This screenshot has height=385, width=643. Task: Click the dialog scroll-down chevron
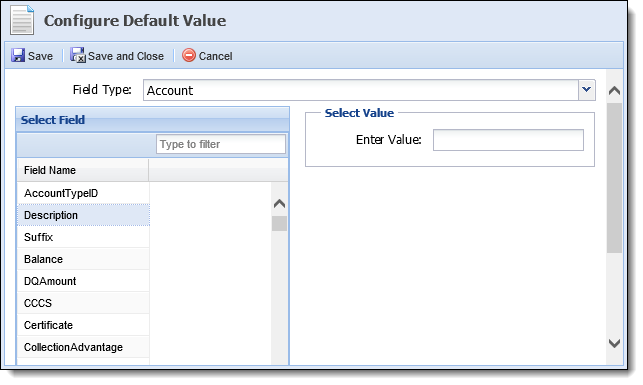click(614, 343)
